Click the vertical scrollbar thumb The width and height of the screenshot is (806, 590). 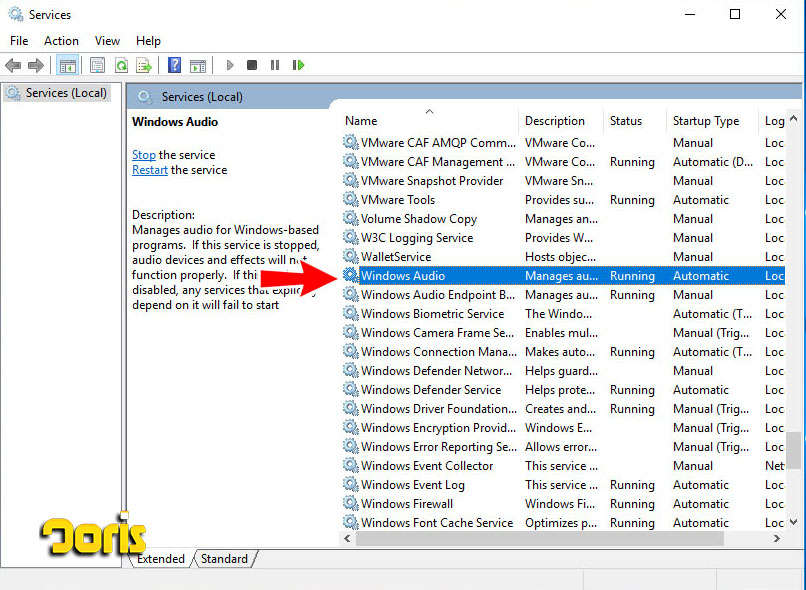click(793, 450)
